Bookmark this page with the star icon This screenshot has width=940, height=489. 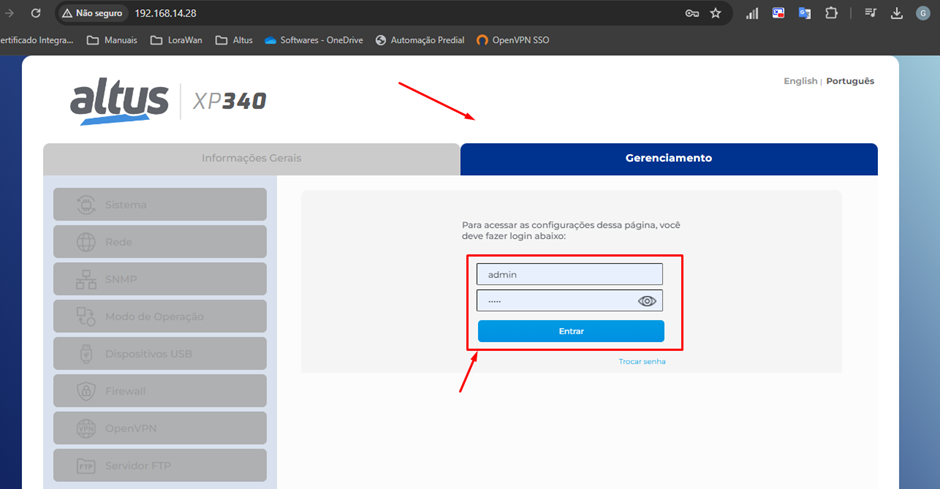tap(716, 14)
